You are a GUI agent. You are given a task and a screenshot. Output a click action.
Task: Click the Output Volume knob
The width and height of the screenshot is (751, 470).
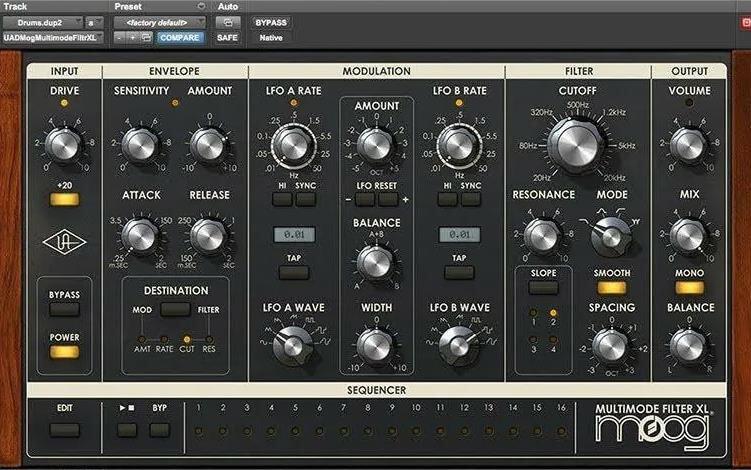click(x=688, y=144)
